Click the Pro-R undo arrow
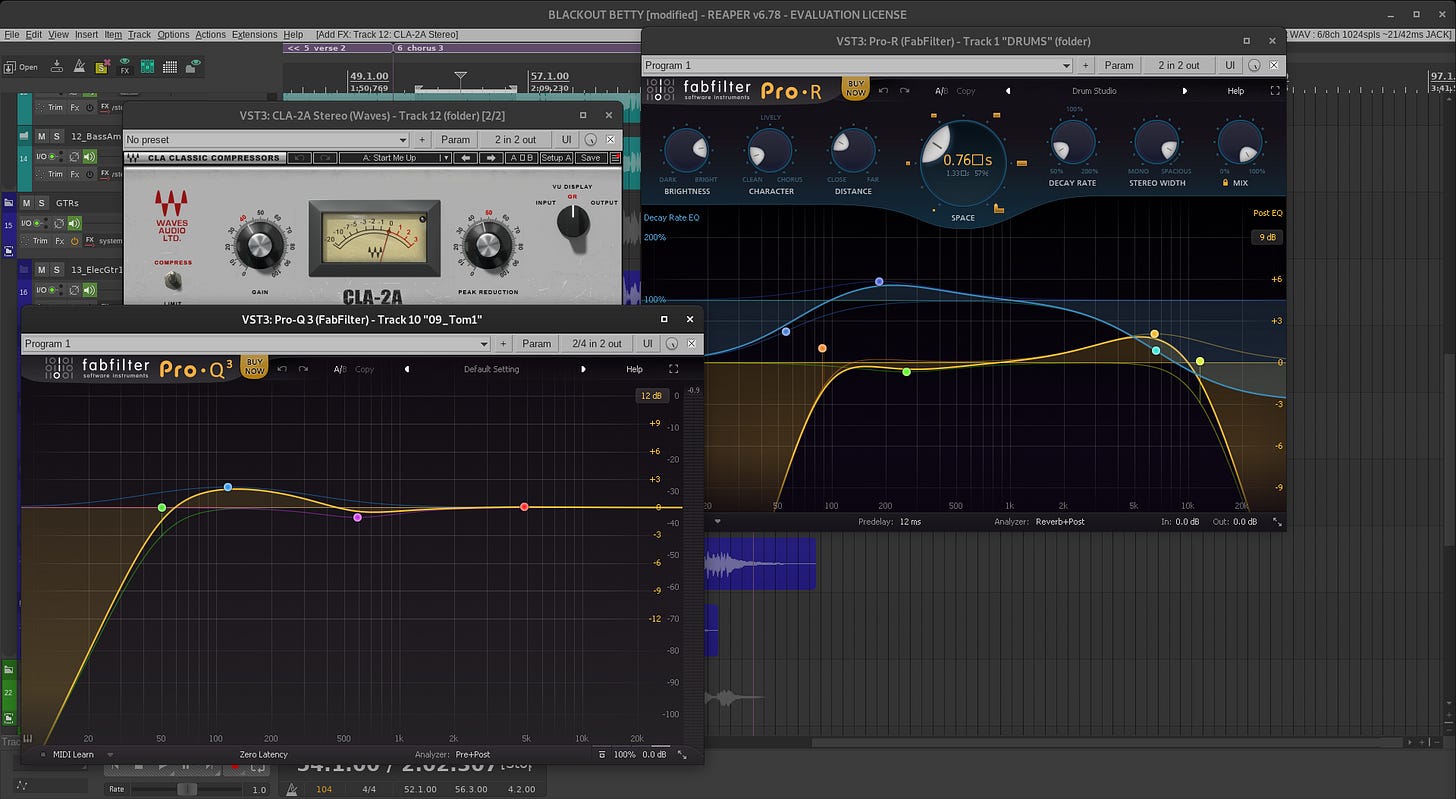 (x=883, y=91)
